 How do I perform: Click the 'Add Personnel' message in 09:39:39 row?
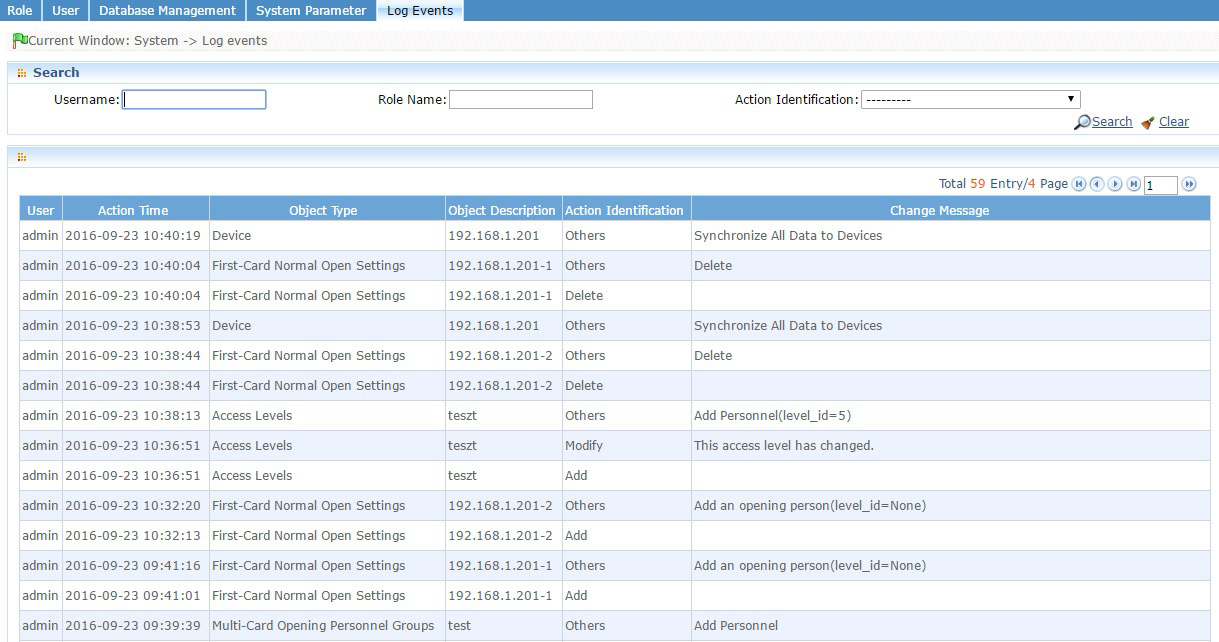[736, 626]
